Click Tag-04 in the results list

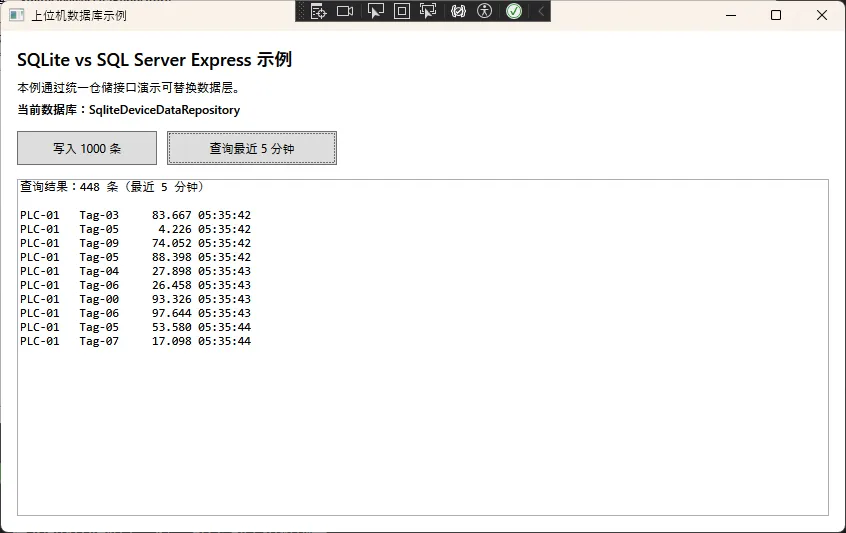coord(99,271)
